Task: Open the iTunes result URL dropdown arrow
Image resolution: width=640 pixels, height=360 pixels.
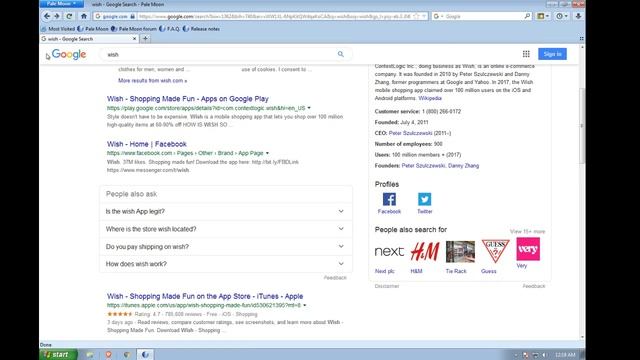Action: pyautogui.click(x=304, y=305)
